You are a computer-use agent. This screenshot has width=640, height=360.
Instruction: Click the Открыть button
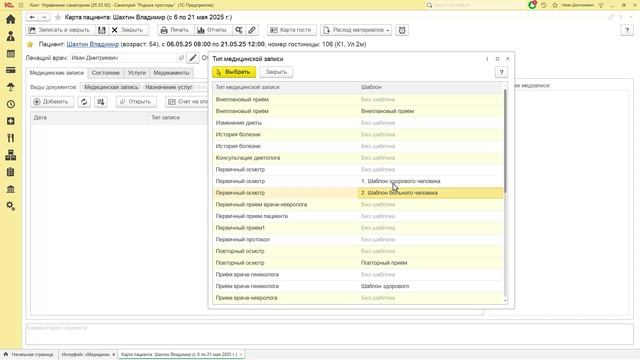[x=136, y=102]
